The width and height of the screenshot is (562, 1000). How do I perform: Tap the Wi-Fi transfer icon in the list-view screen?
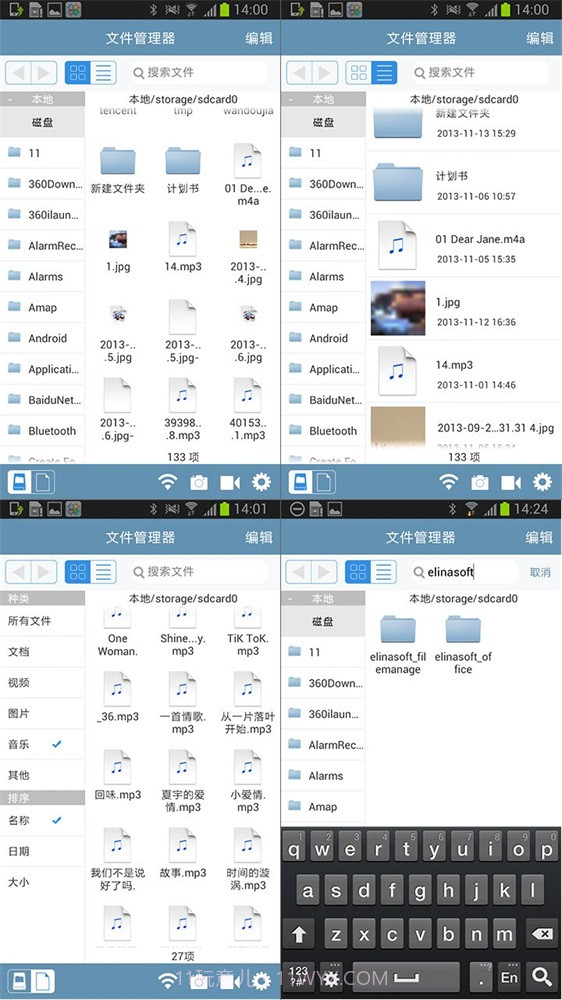[x=448, y=482]
